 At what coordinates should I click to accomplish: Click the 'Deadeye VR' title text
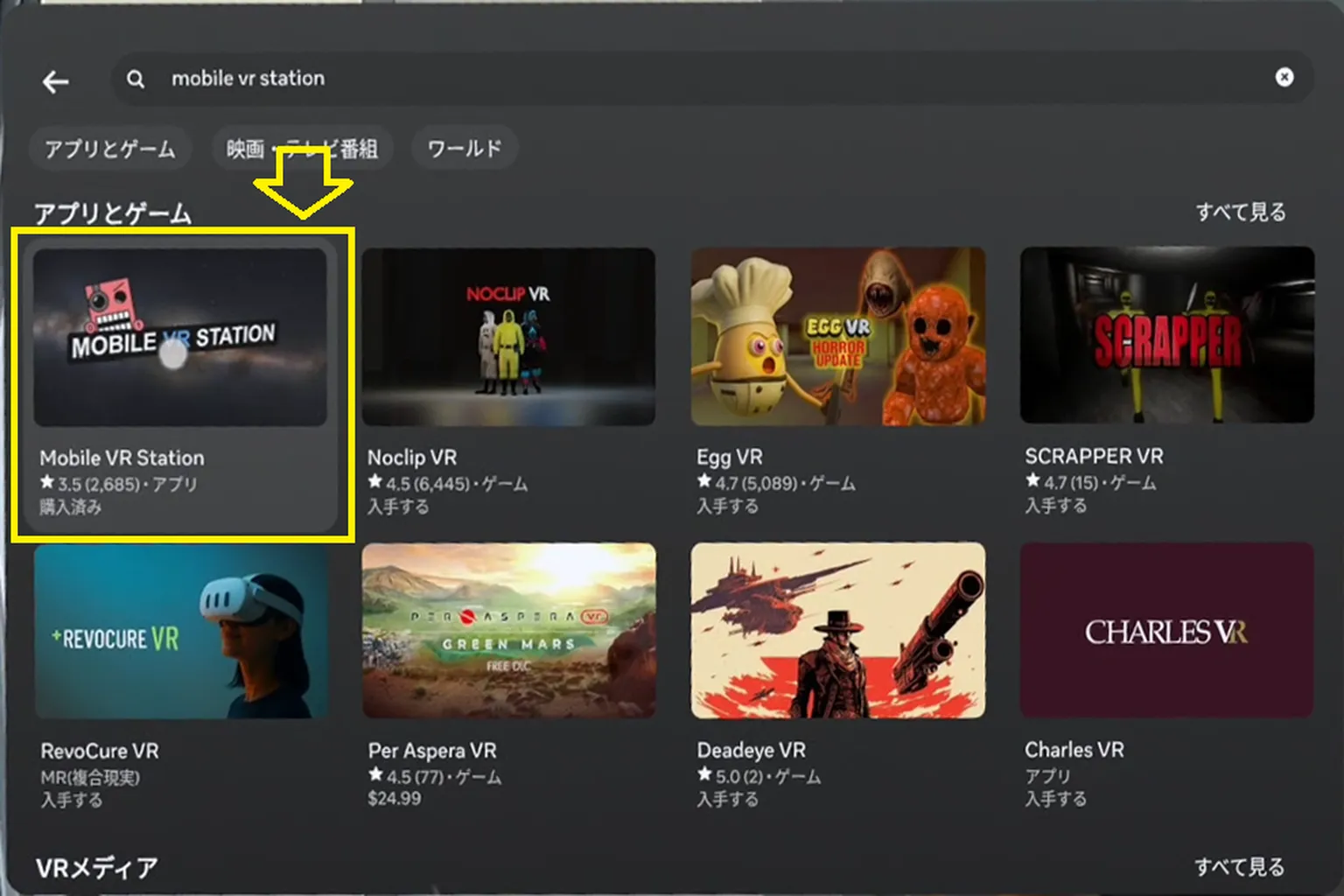[x=752, y=751]
